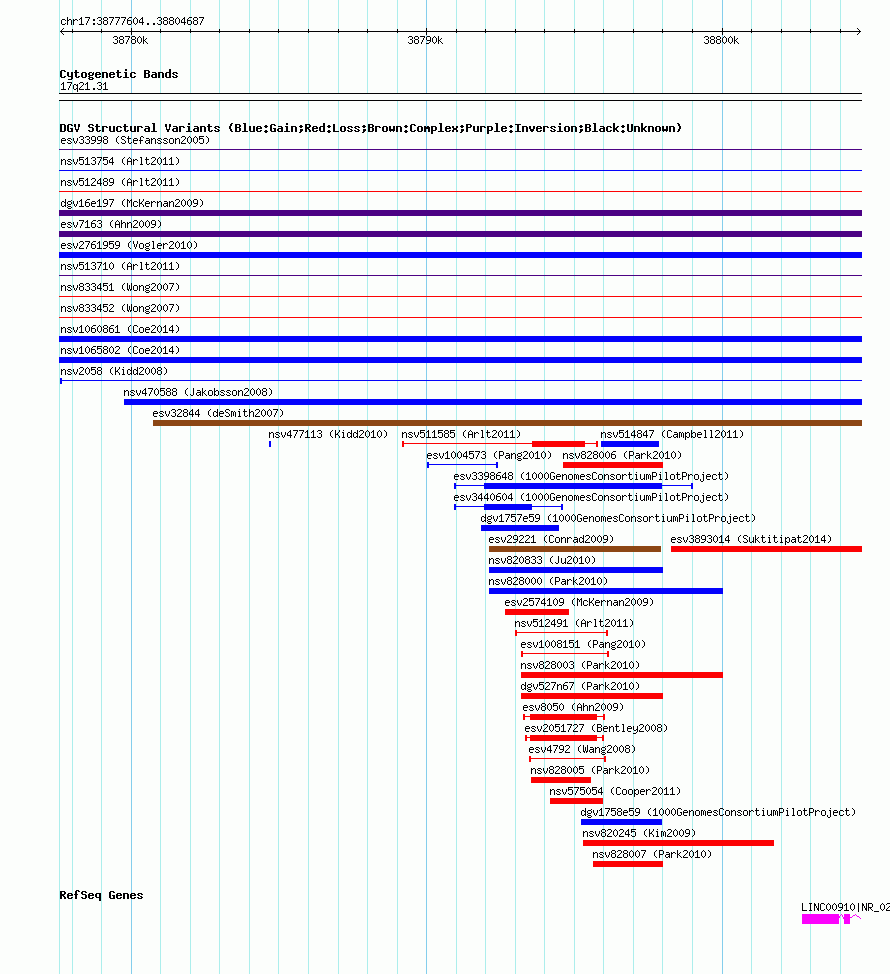Screen dimensions: 890x974
Task: Click the esv2761959 (Vogler2010) blue gain bar
Action: coord(460,255)
